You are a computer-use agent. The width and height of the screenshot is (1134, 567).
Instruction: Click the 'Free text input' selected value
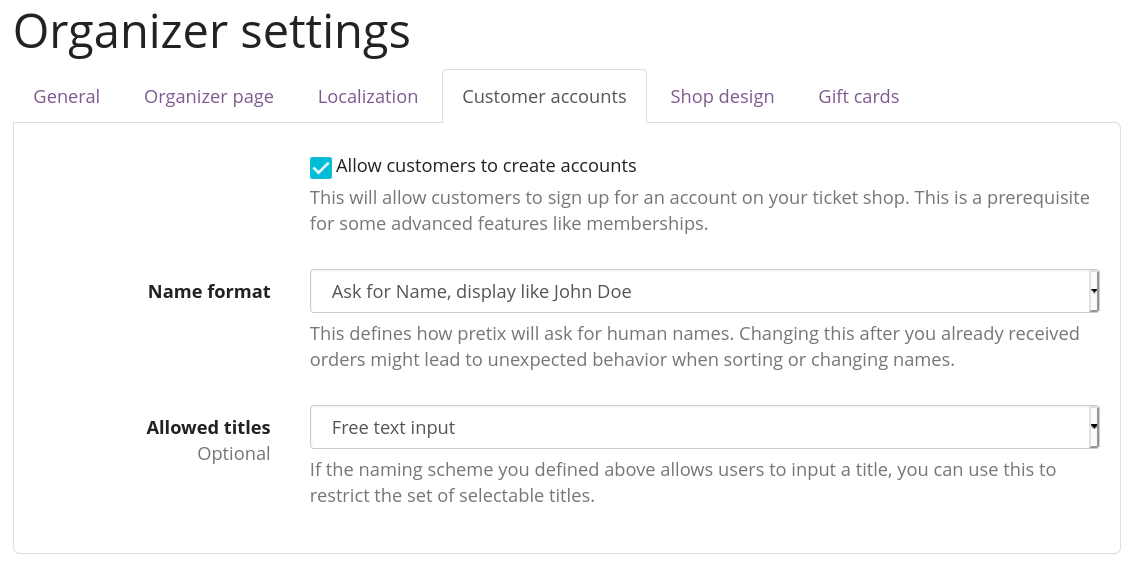click(393, 428)
